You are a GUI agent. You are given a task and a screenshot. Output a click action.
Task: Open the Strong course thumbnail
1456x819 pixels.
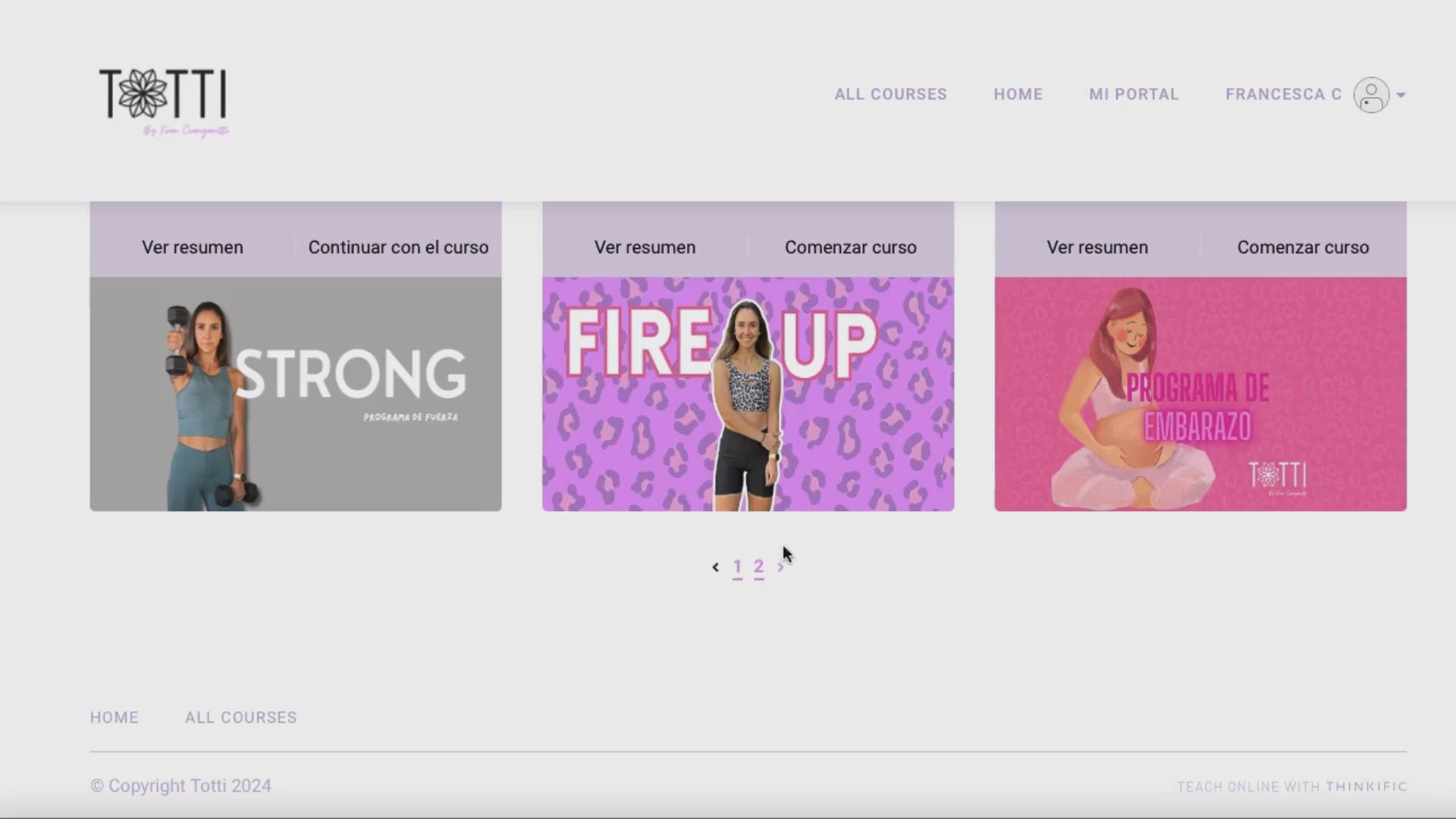(x=296, y=394)
